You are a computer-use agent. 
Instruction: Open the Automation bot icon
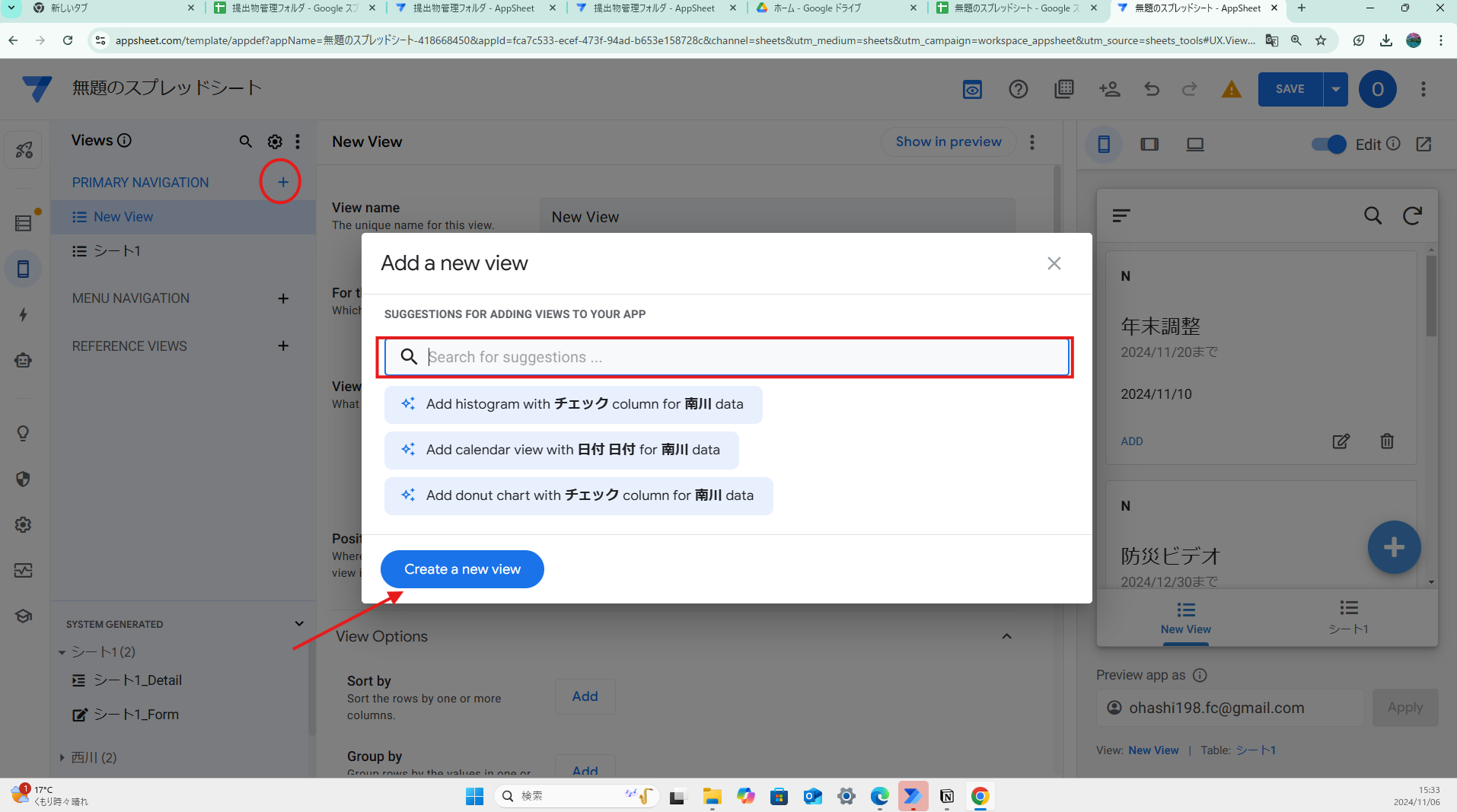[24, 360]
